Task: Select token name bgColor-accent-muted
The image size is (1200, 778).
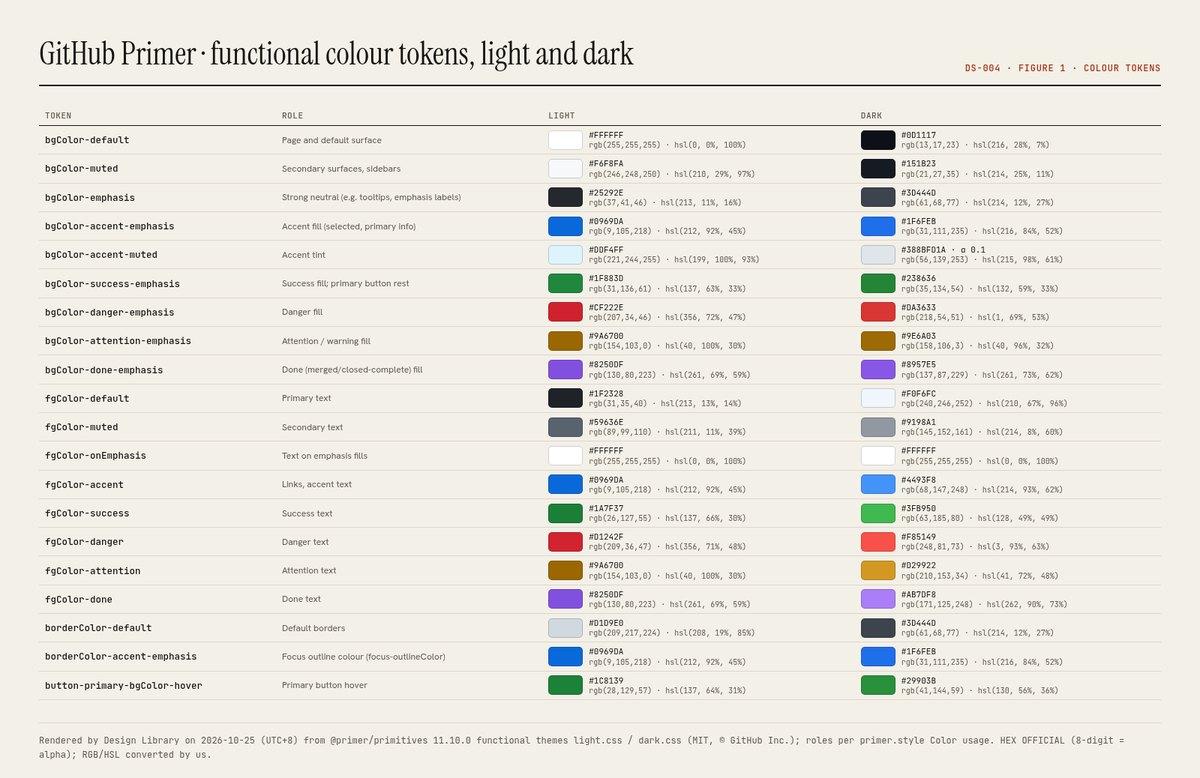Action: point(101,255)
